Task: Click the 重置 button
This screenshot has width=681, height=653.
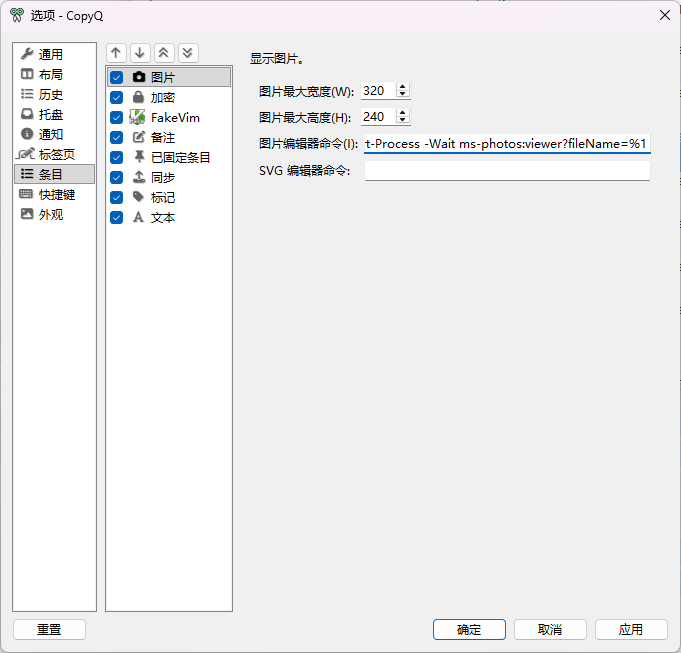Action: 49,629
